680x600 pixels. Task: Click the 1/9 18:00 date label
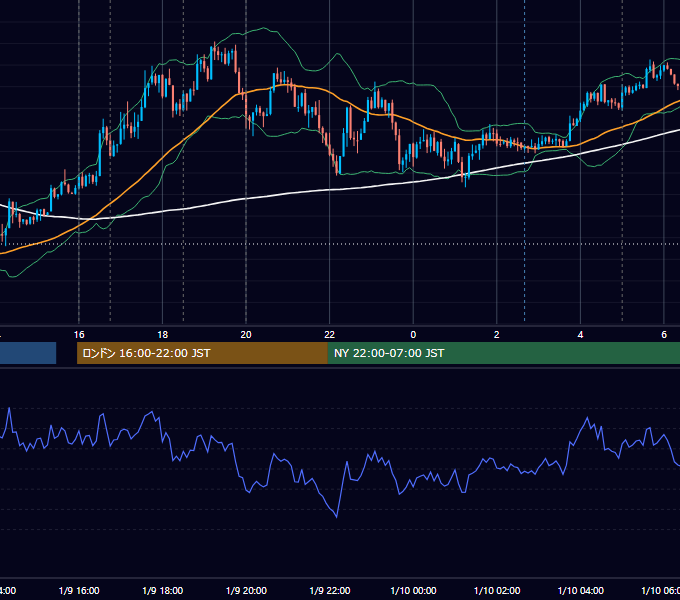click(163, 590)
